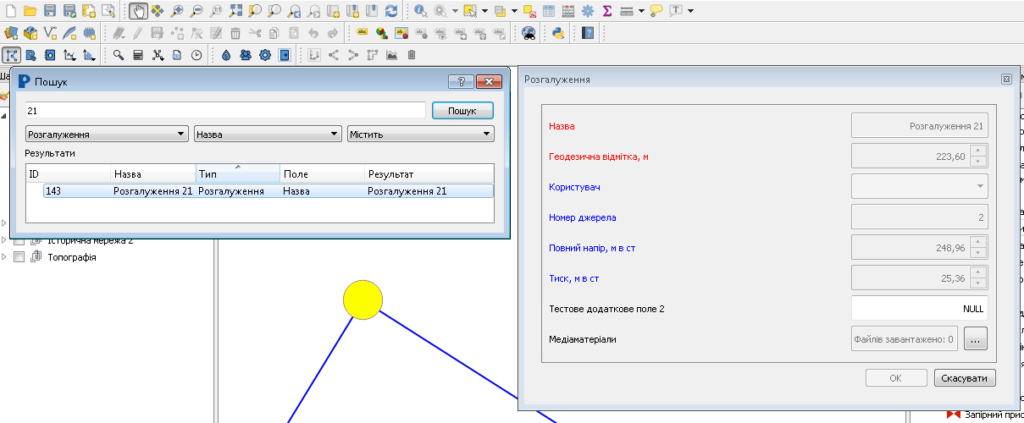Save the project with the floppy disk icon
1024x423 pixels.
50,10
